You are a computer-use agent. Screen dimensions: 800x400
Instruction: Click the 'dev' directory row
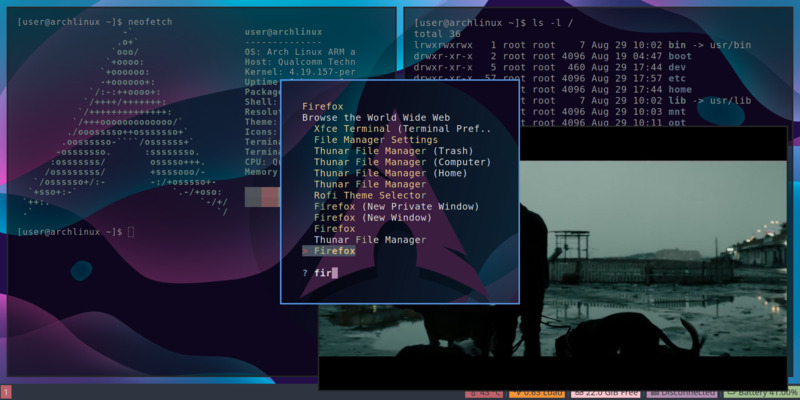(550, 67)
